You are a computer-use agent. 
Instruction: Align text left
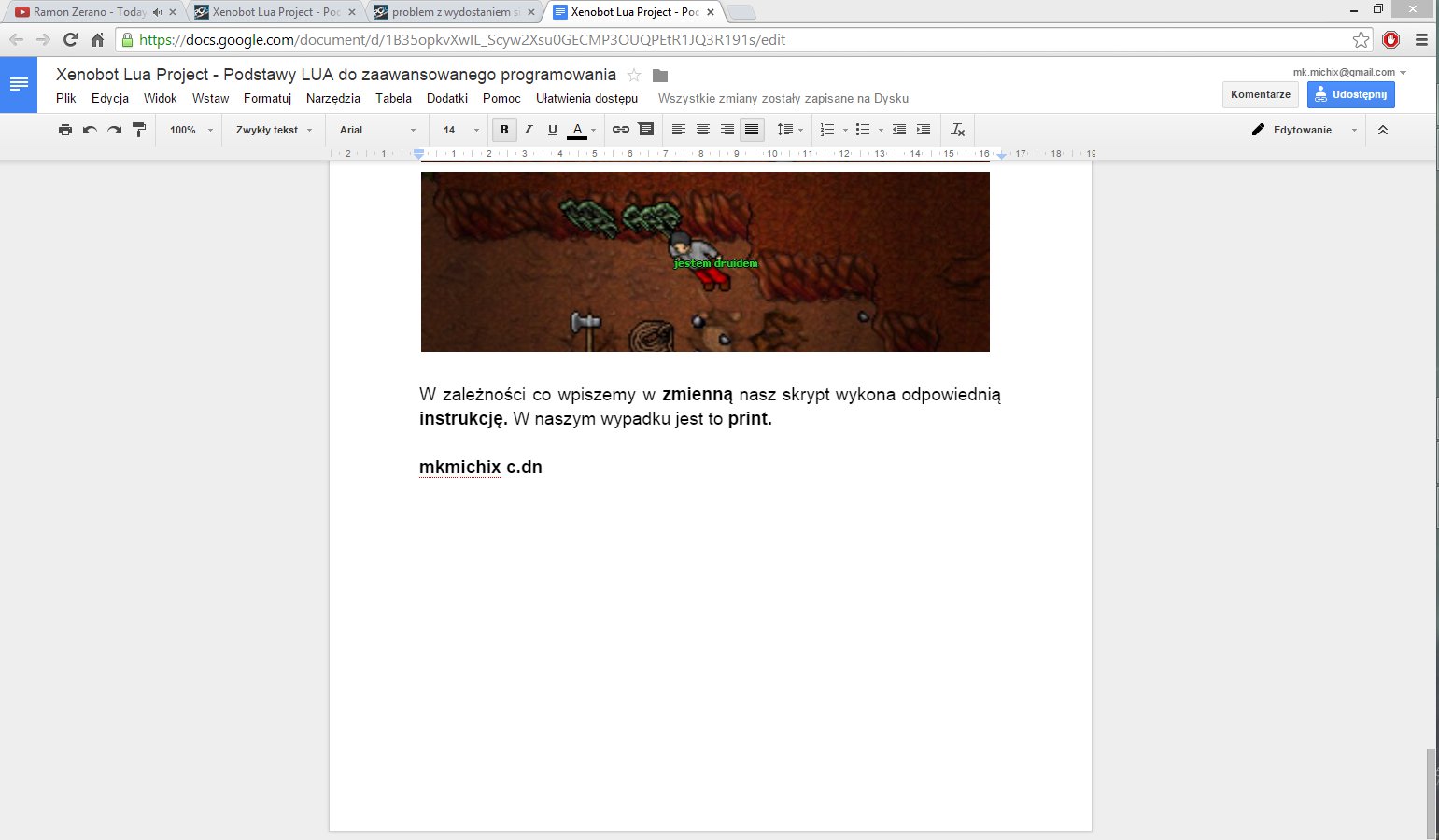pyautogui.click(x=679, y=130)
